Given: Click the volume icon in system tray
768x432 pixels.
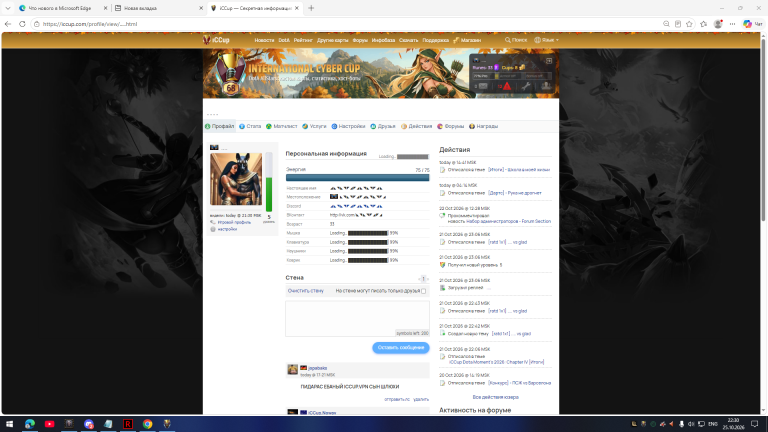Looking at the screenshot, I should [x=691, y=424].
